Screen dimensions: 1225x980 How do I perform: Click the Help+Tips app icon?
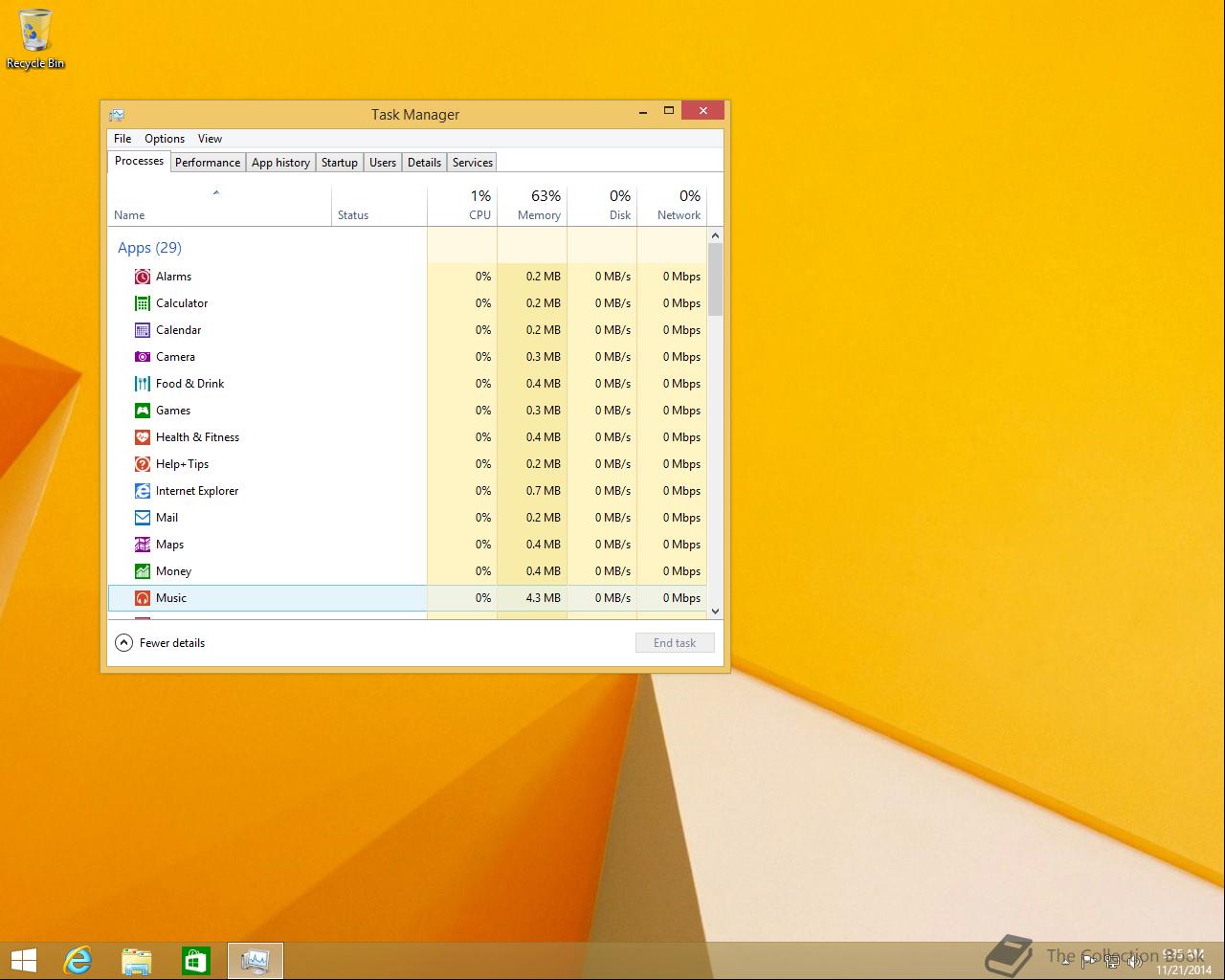point(143,464)
